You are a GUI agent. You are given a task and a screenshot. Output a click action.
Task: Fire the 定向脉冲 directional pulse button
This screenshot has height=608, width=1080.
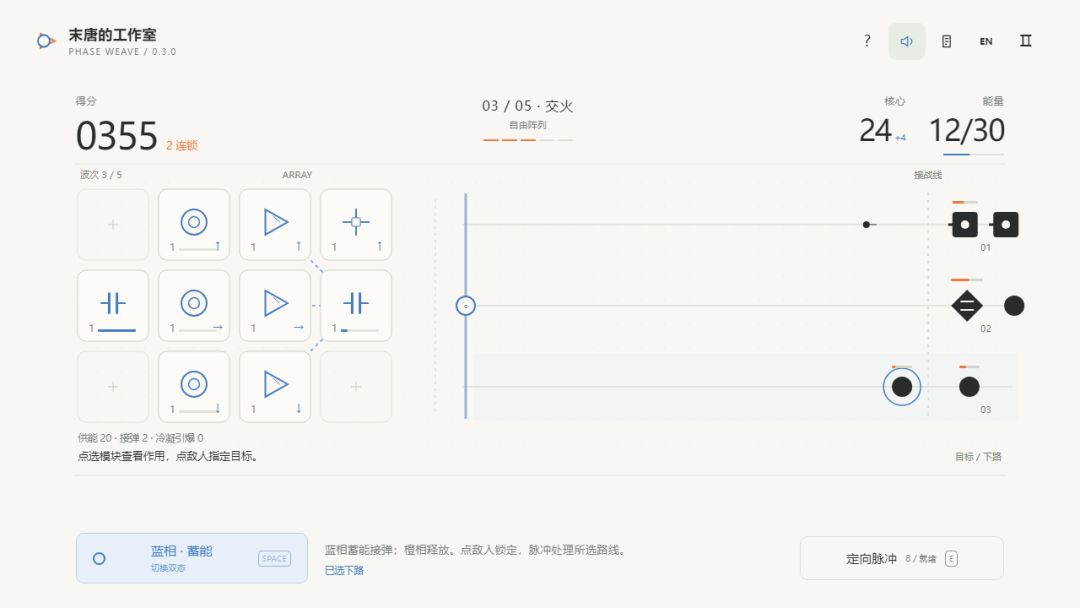(902, 558)
